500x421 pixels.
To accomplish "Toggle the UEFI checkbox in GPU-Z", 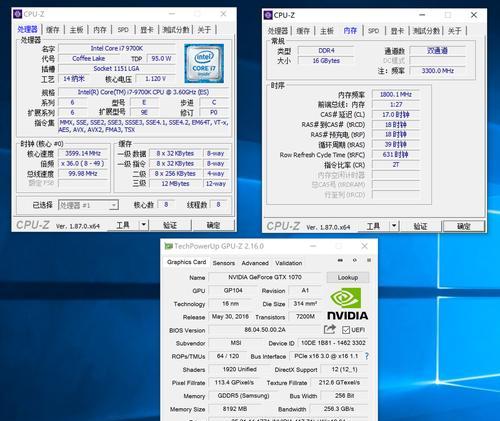I will coord(346,330).
